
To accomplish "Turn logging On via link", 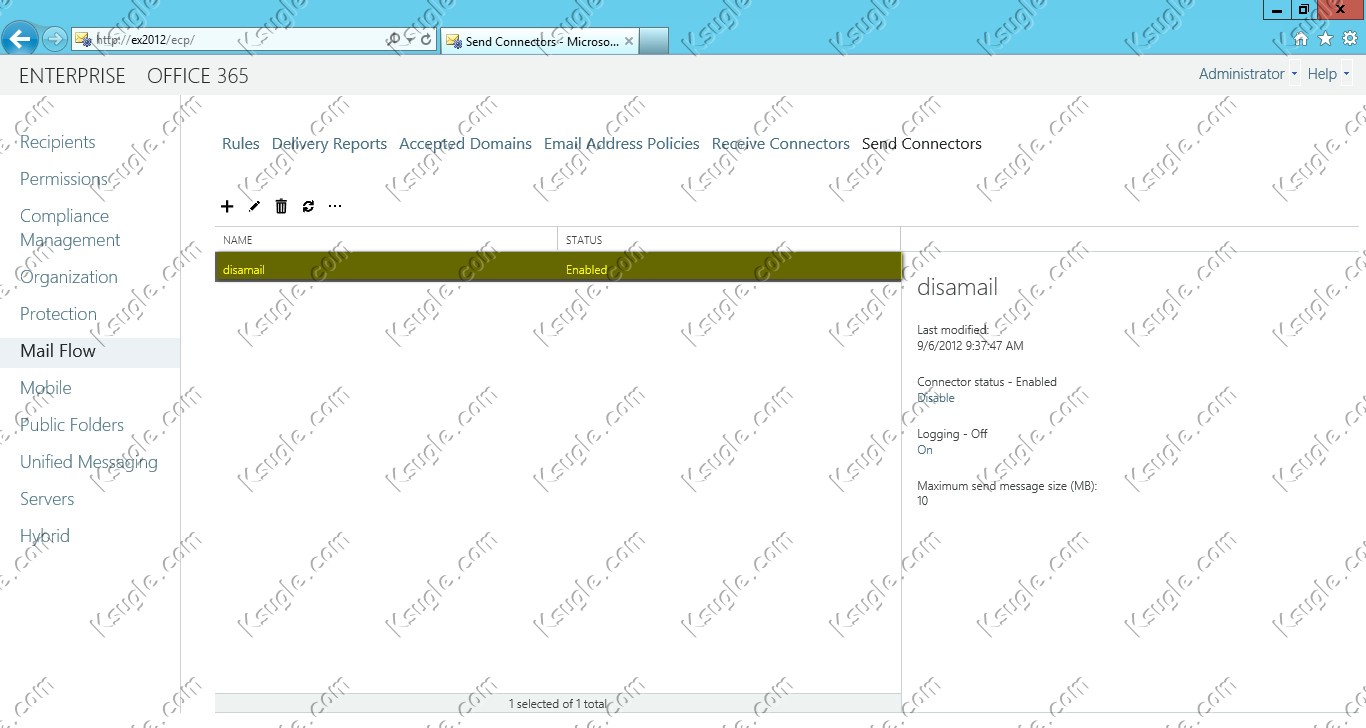I will 925,450.
